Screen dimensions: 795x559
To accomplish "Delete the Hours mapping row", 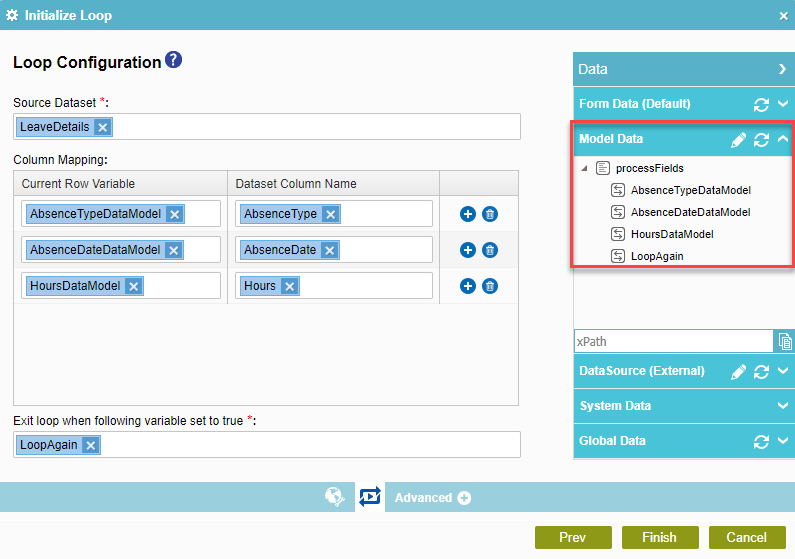I will click(490, 286).
